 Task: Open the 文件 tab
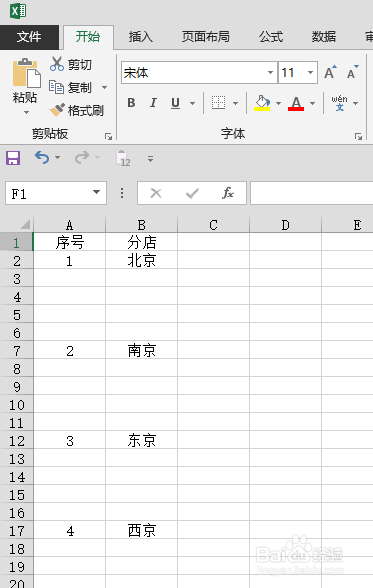[29, 37]
